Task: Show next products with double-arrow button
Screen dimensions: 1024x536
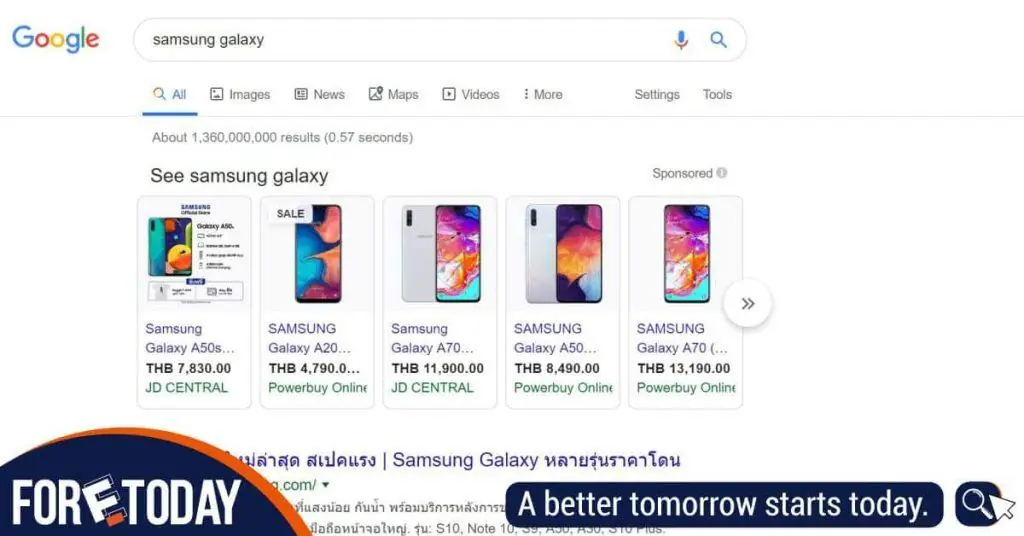Action: [748, 304]
